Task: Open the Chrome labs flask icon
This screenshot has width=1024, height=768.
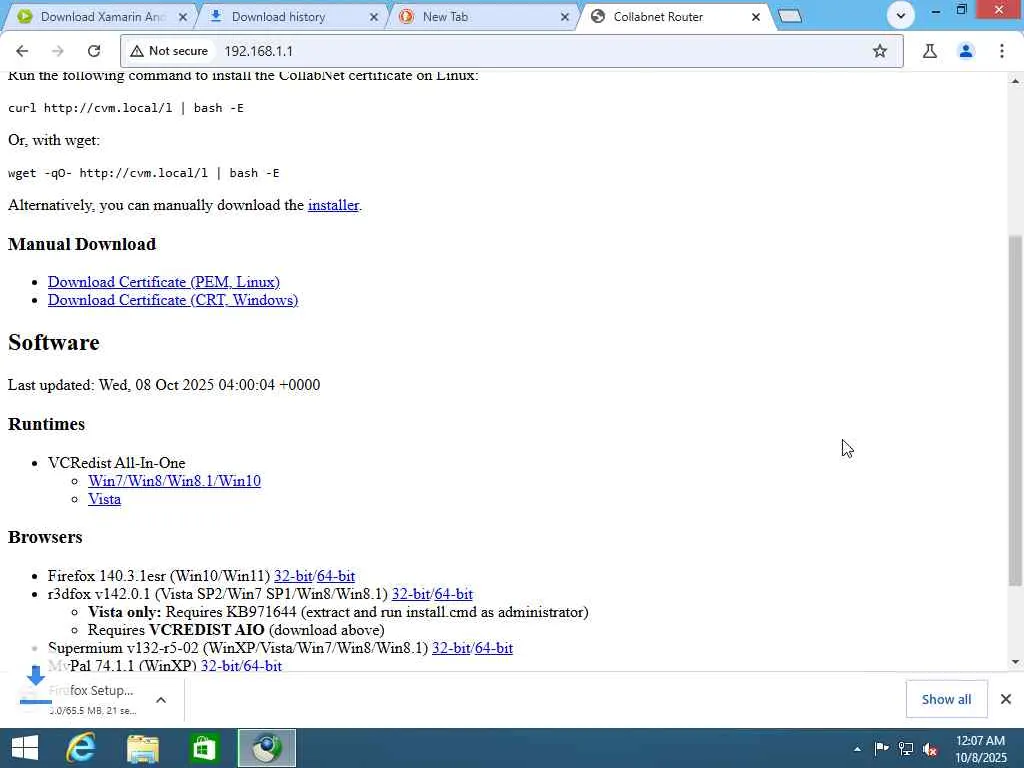Action: (x=930, y=51)
